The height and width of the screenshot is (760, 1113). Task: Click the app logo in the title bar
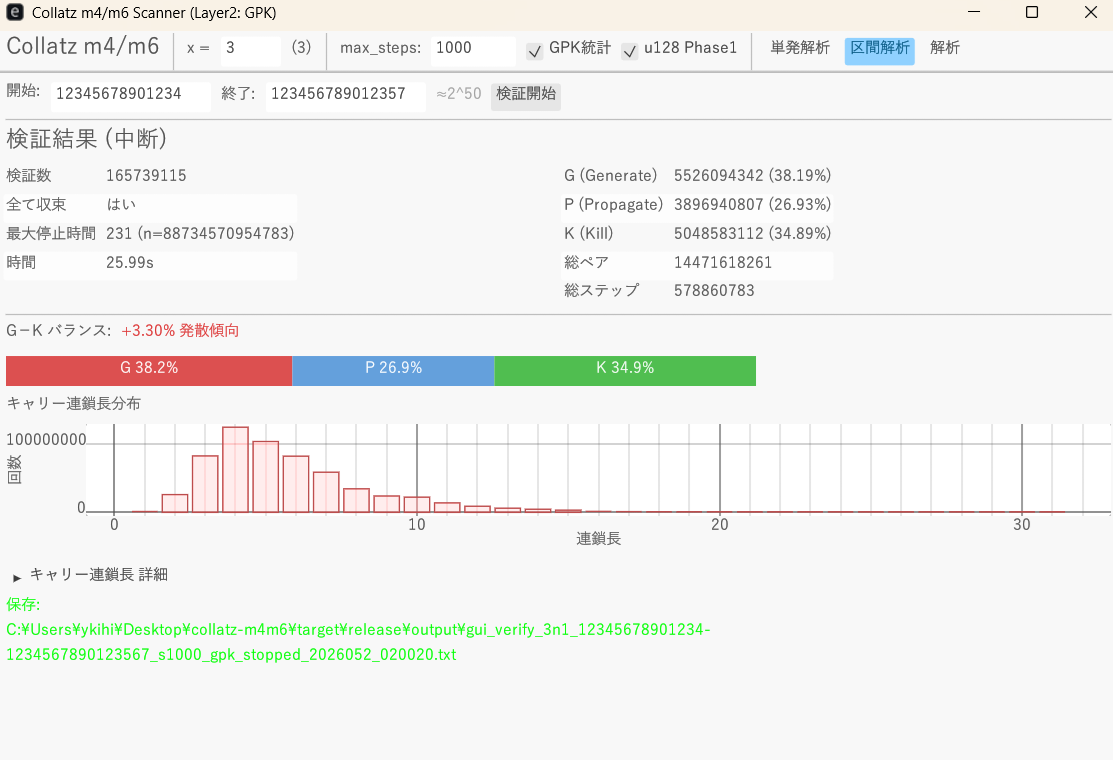coord(13,13)
